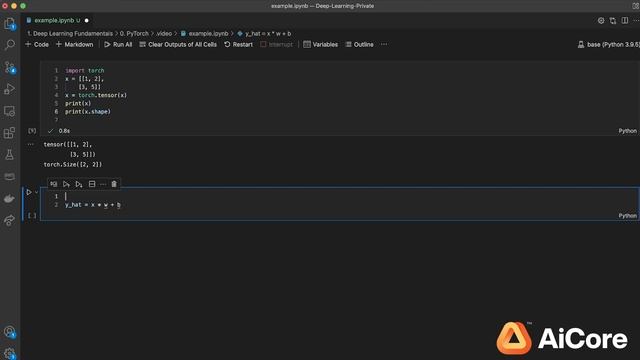Image resolution: width=640 pixels, height=360 pixels.
Task: Click the 'video' breadcrumb
Action: pyautogui.click(x=164, y=33)
